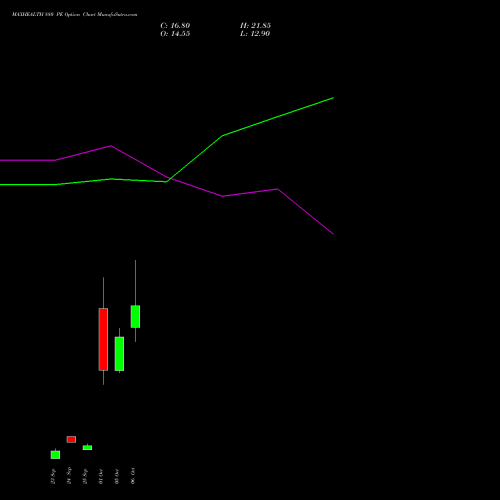
Task: Click the open value "O: 14.55"
Action: pos(175,34)
